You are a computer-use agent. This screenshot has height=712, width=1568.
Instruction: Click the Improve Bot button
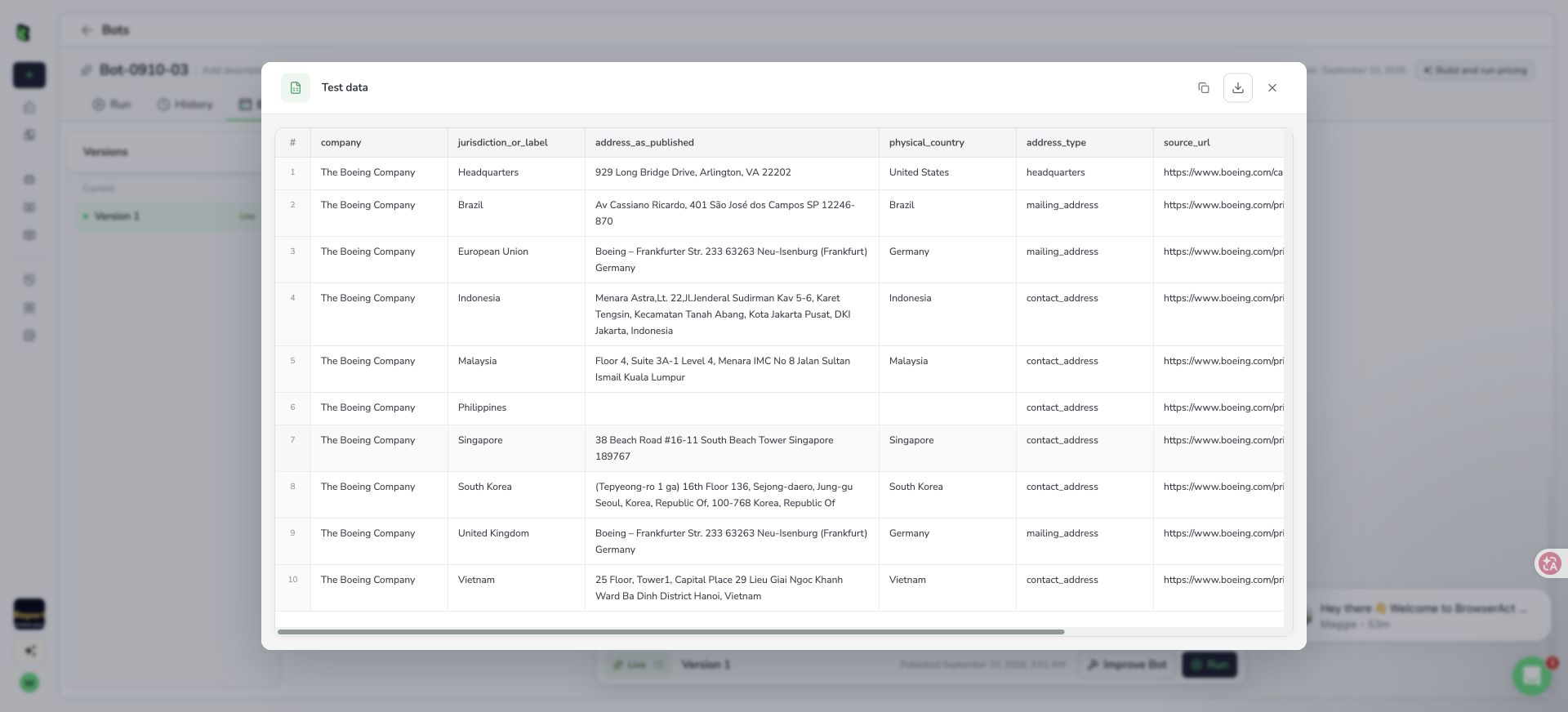tap(1128, 665)
